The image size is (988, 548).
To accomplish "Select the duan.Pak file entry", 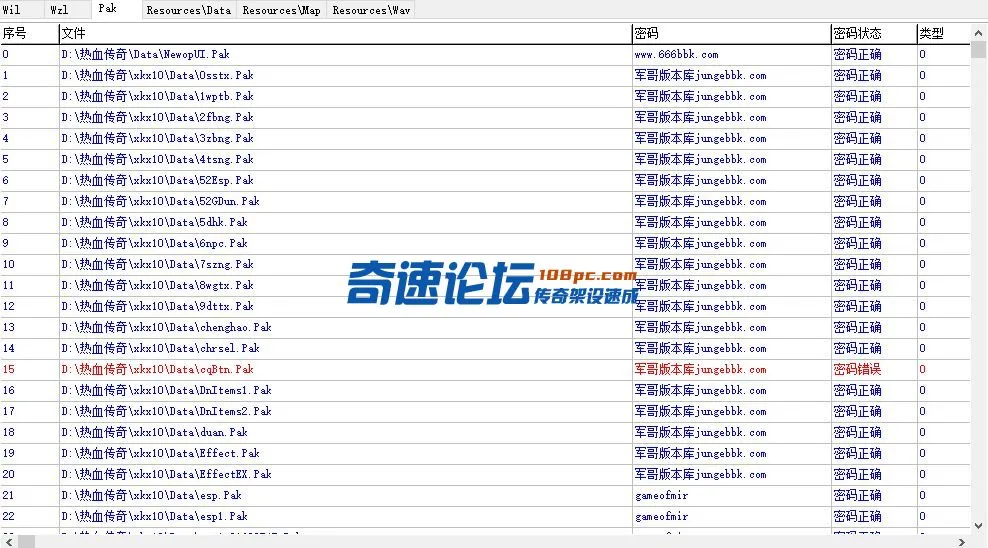I will pos(154,432).
